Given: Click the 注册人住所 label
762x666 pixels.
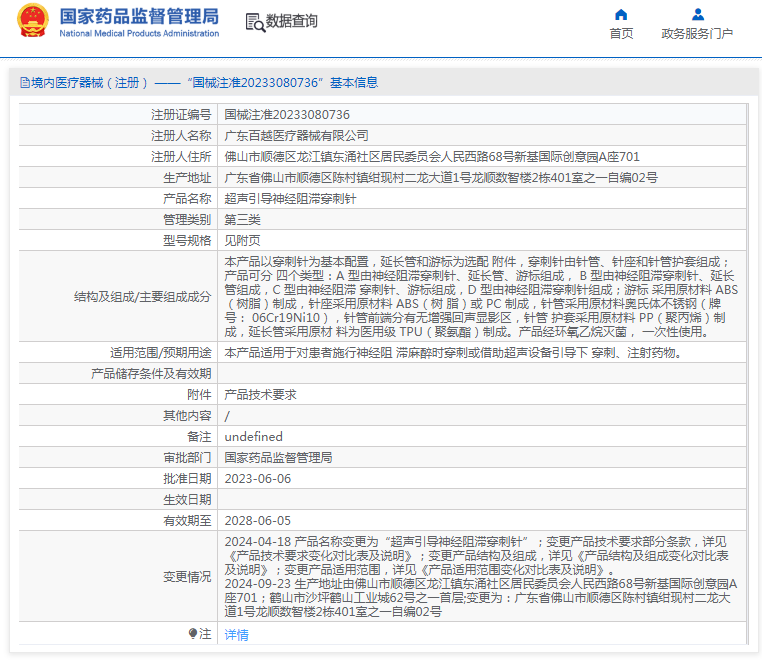Looking at the screenshot, I should 181,157.
